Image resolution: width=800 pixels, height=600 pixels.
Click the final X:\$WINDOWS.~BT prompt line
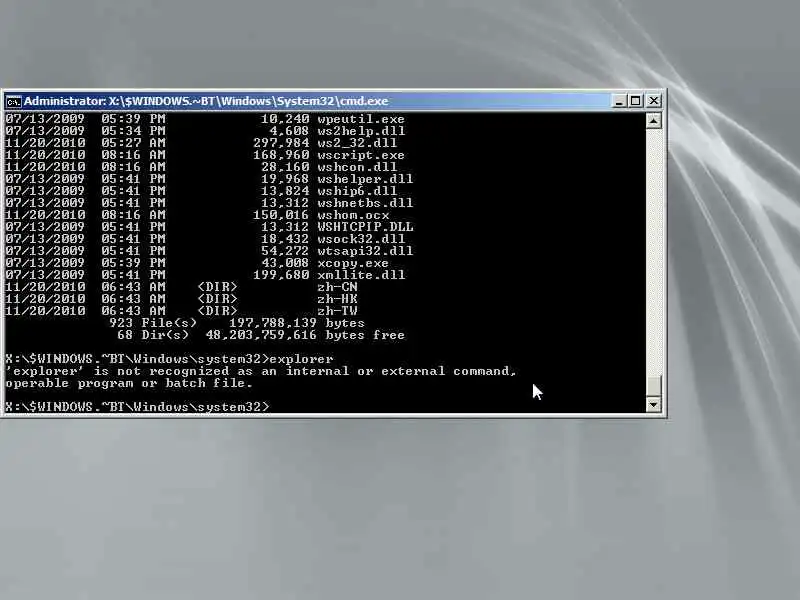137,407
